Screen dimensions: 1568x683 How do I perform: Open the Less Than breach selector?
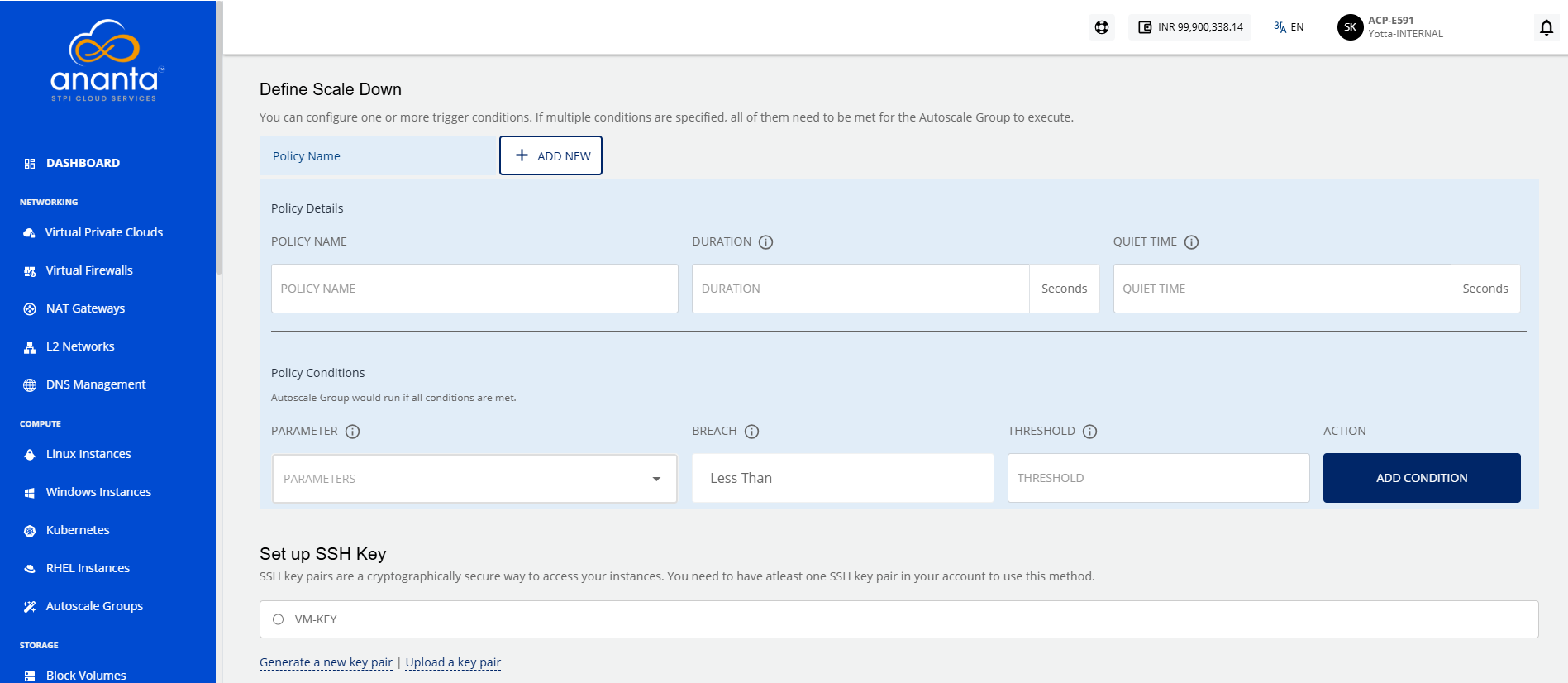(842, 478)
